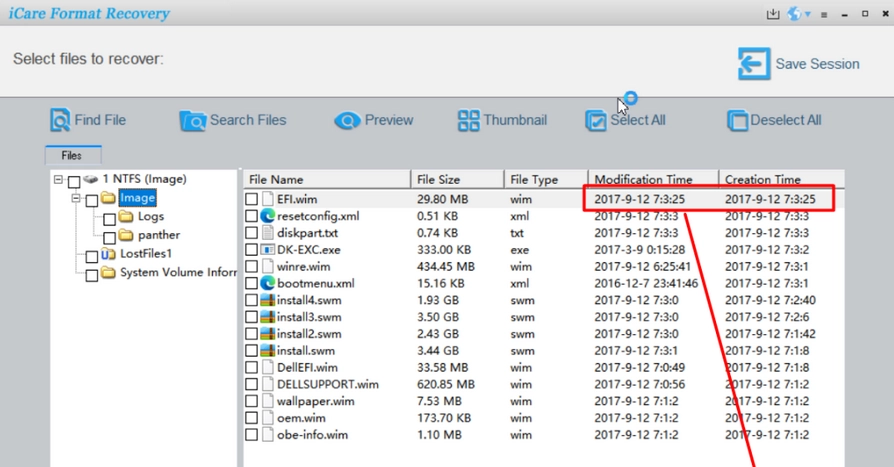Click the diskpart.txt document icon
The height and width of the screenshot is (467, 894).
point(267,233)
